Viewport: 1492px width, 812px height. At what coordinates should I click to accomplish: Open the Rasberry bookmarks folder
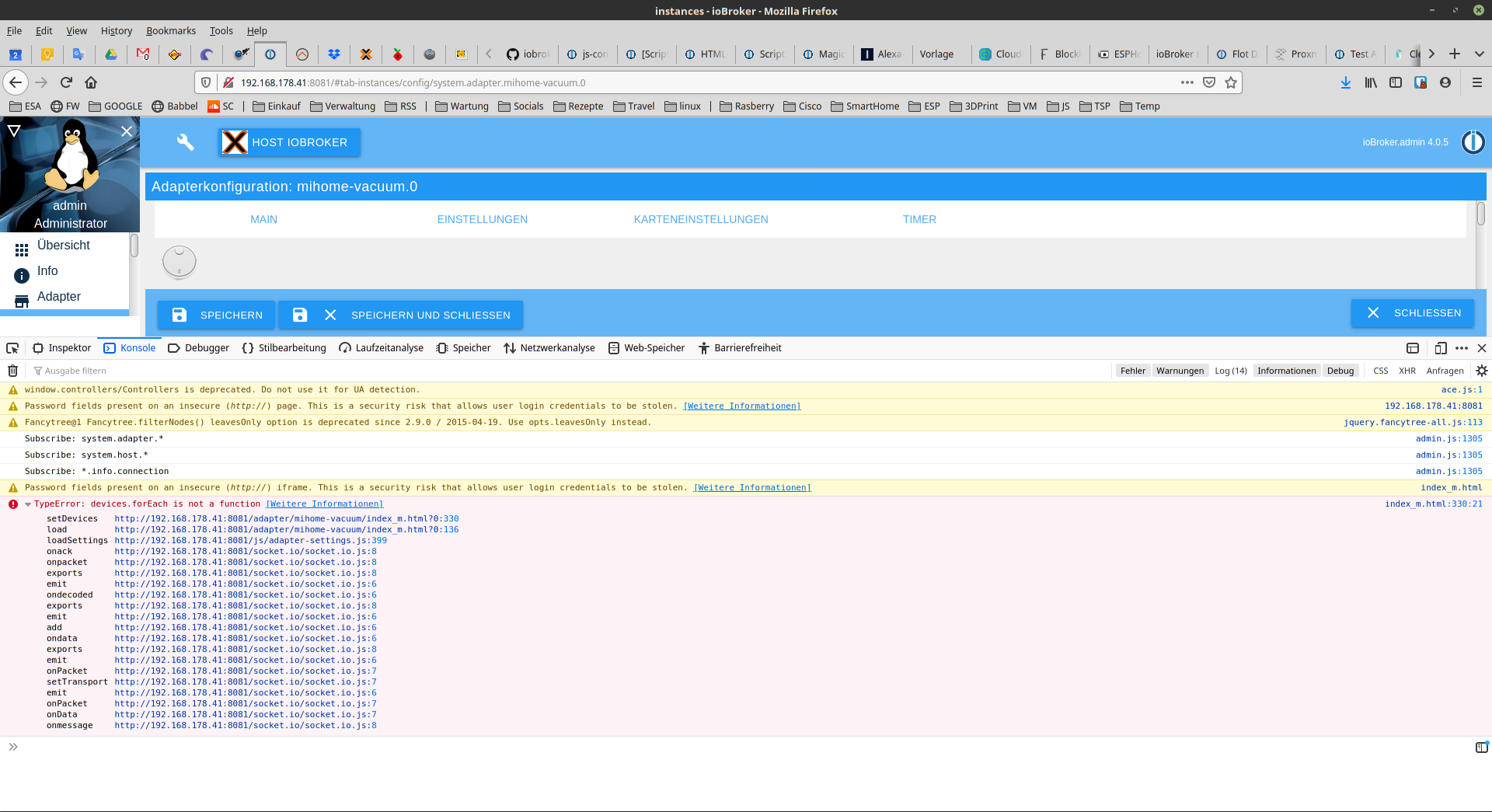point(747,106)
